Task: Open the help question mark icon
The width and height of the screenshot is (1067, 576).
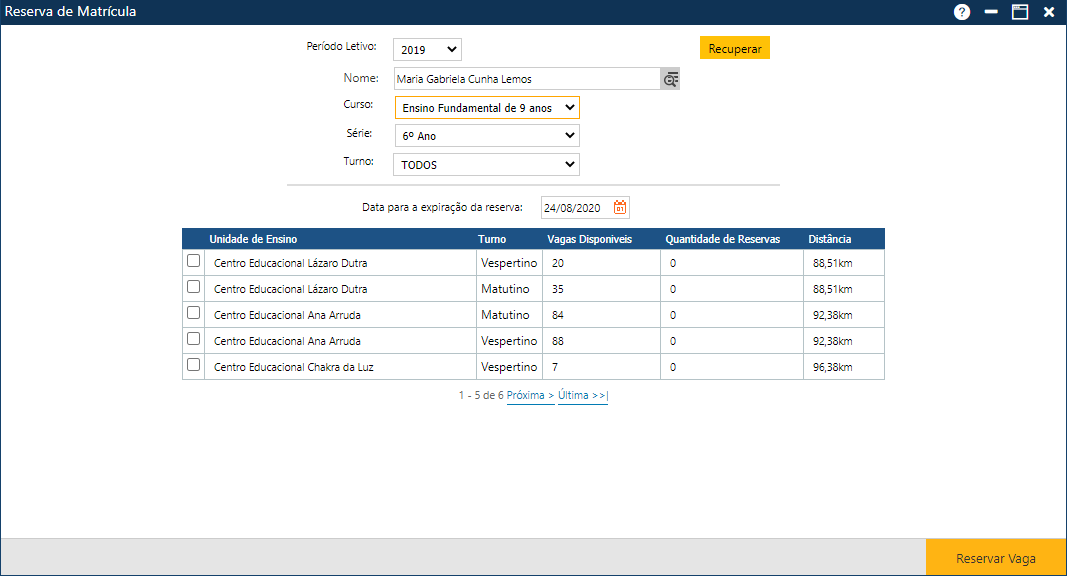Action: (x=962, y=12)
